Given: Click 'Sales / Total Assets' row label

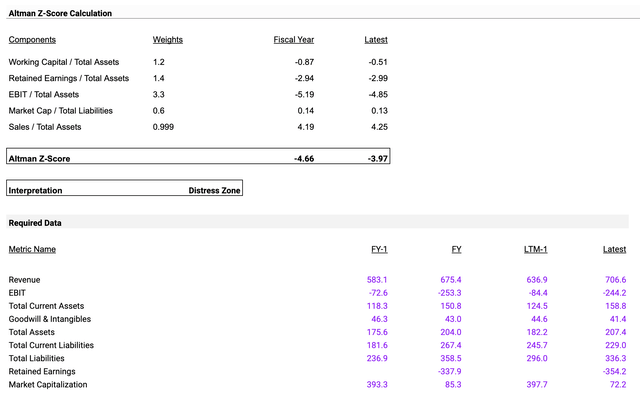Looking at the screenshot, I should click(45, 127).
